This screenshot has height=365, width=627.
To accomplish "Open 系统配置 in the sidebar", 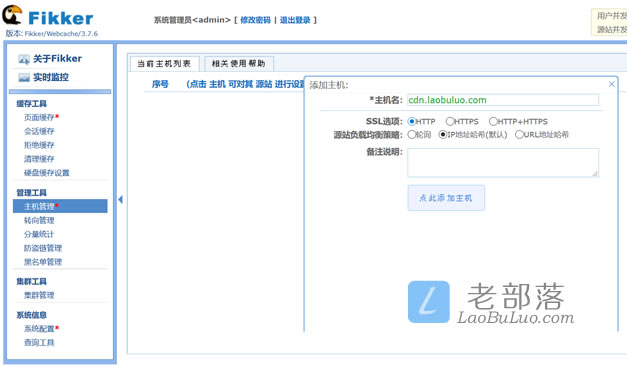I will tap(39, 329).
